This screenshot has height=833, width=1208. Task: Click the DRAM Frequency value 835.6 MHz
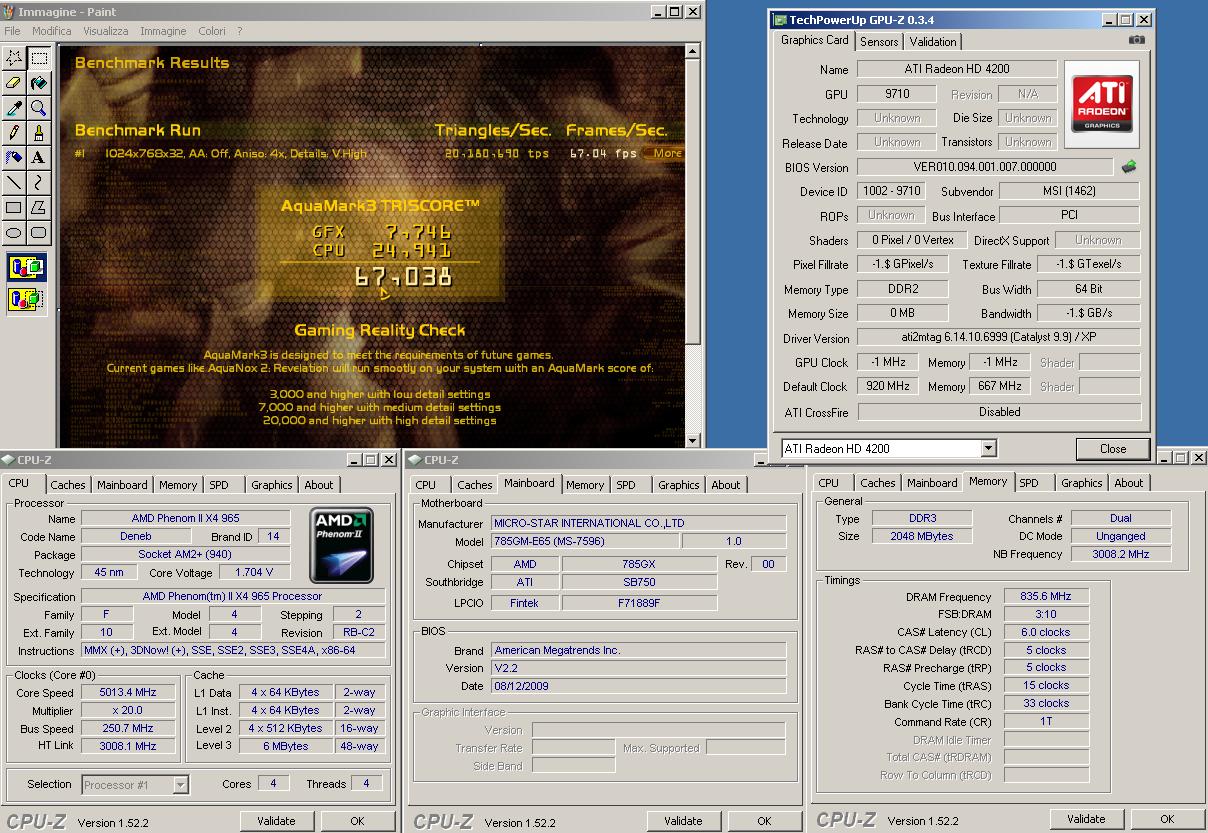tap(1046, 596)
